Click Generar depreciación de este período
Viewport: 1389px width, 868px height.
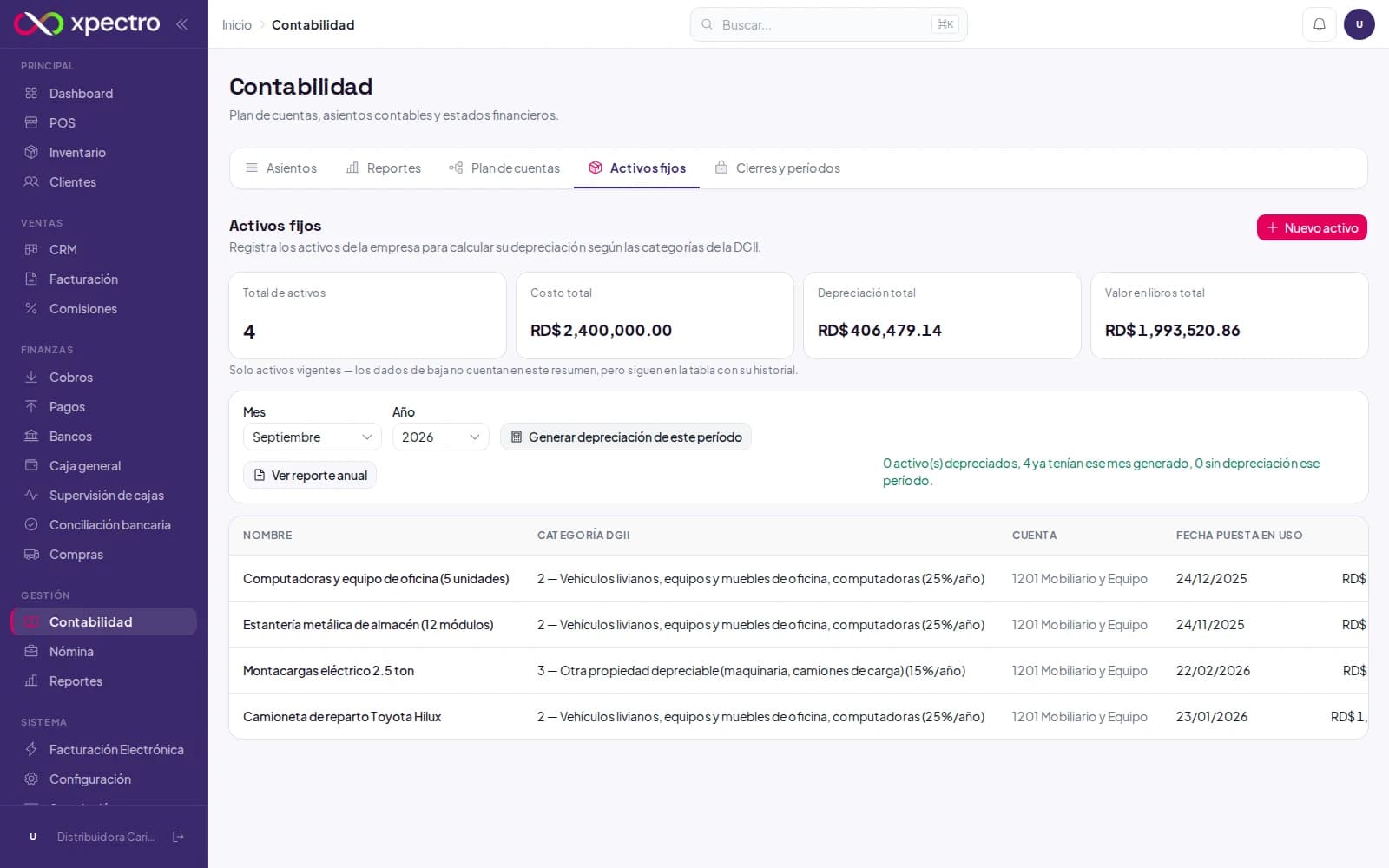(626, 437)
